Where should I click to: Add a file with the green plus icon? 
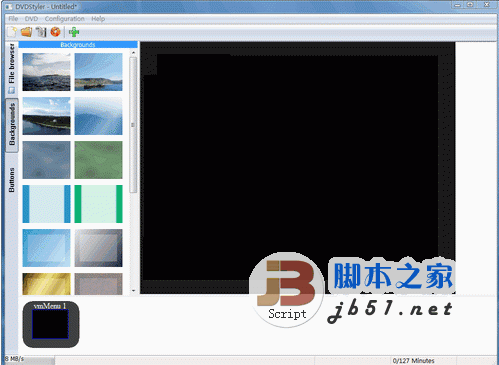coord(74,32)
